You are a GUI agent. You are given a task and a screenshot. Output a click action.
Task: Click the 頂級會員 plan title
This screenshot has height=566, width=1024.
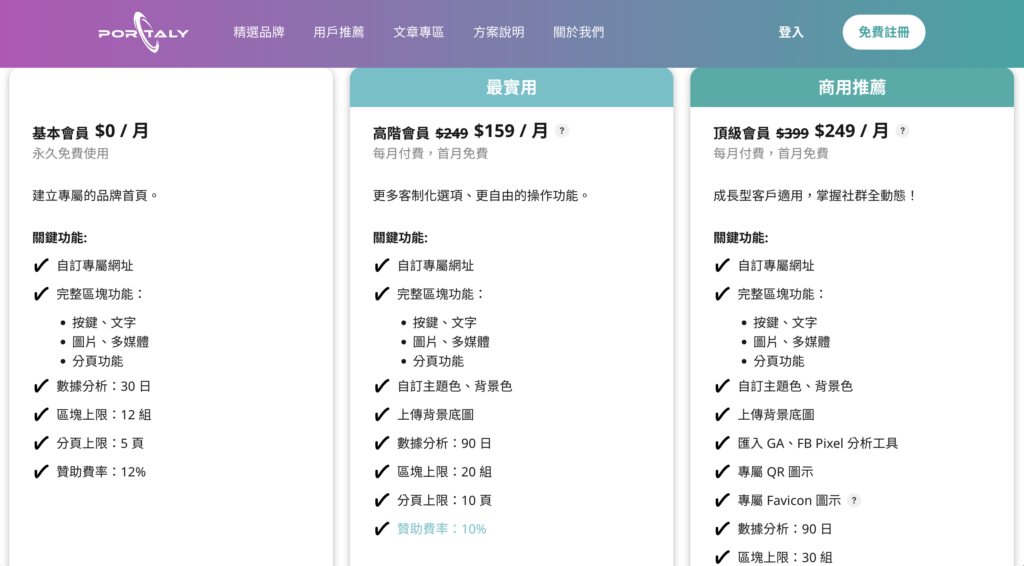coord(741,133)
